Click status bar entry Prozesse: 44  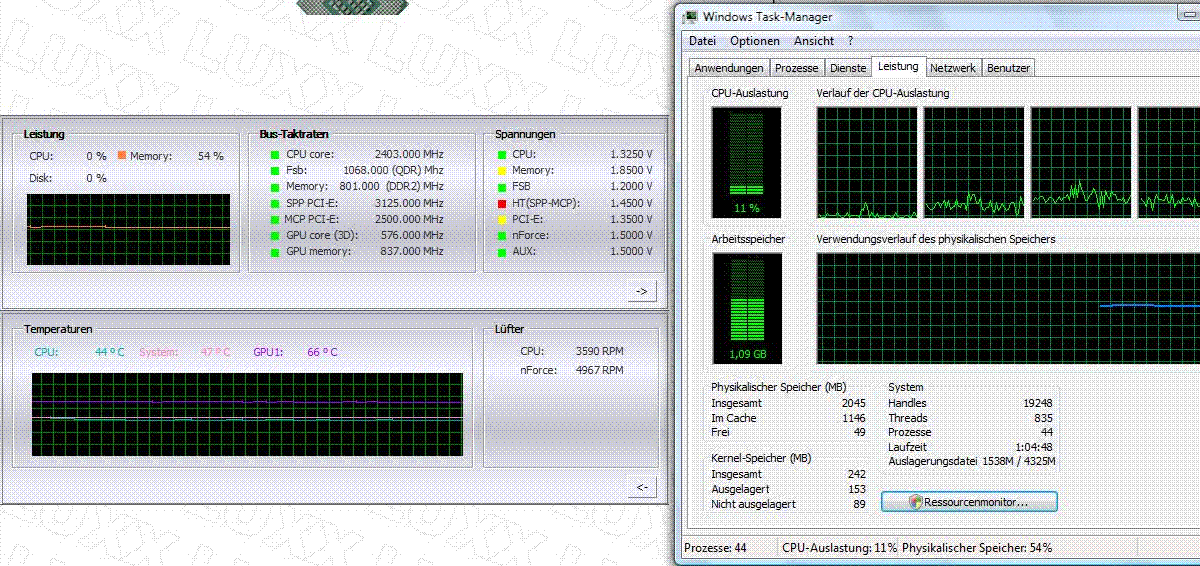tap(717, 548)
